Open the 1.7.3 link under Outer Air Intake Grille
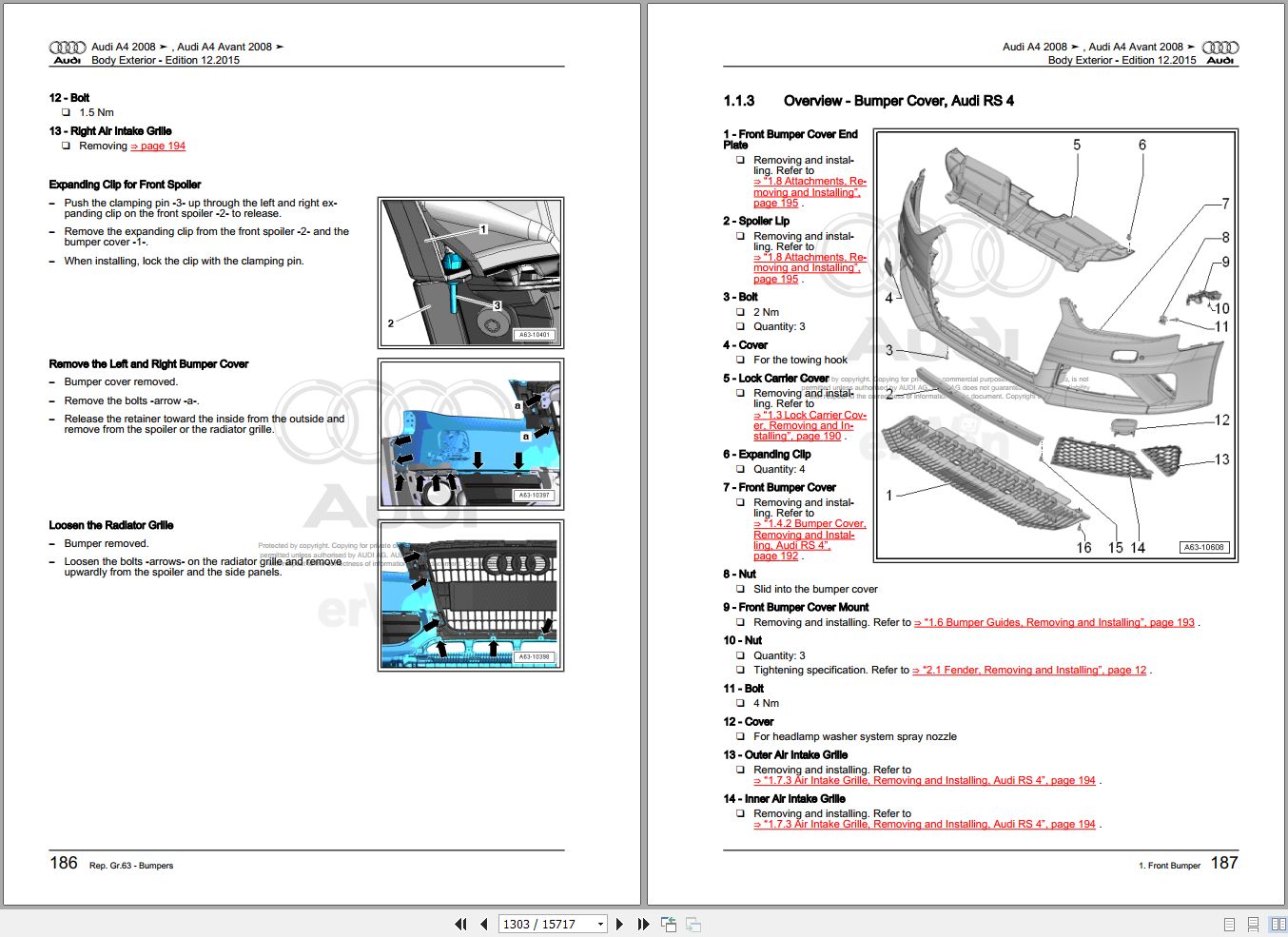This screenshot has width=1288, height=937. pyautogui.click(x=925, y=780)
